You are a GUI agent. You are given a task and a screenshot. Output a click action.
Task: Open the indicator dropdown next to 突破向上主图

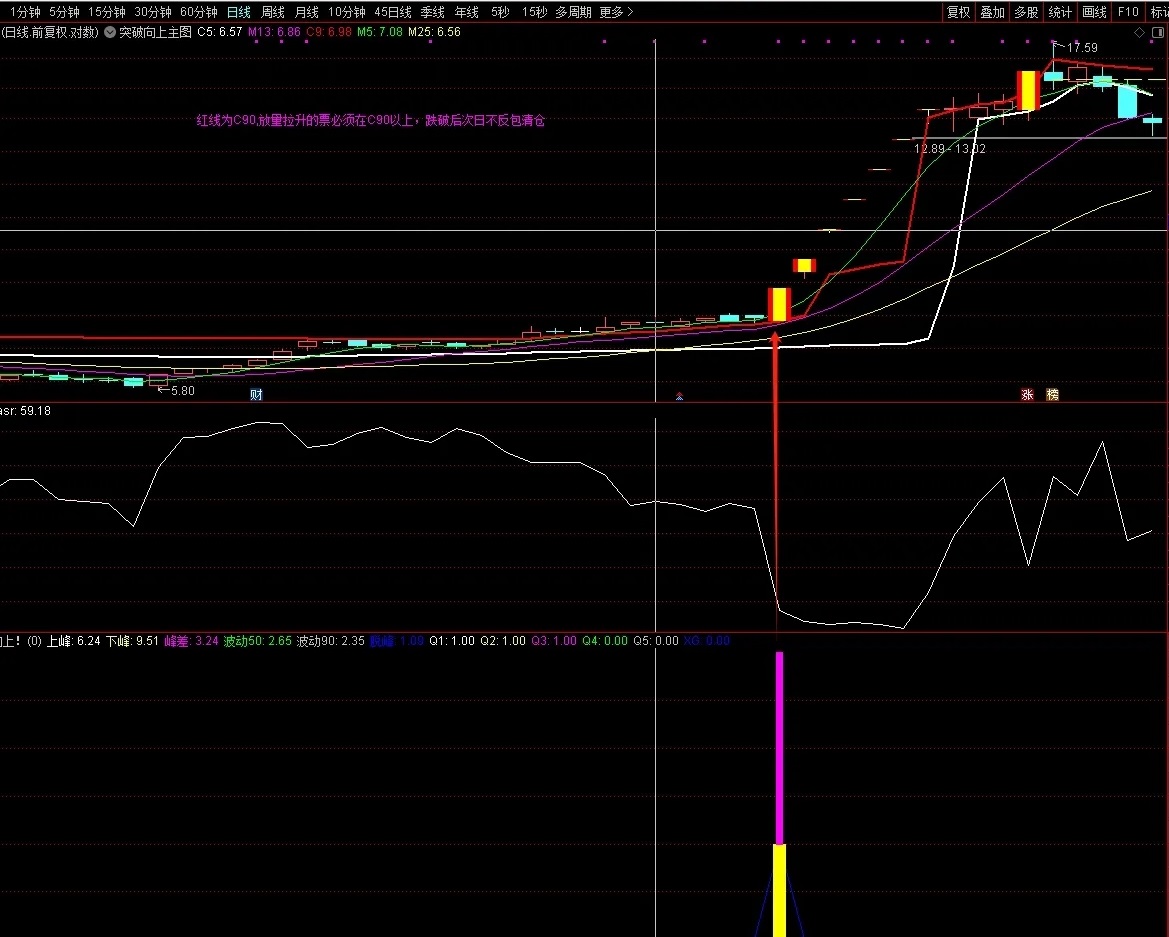tap(110, 32)
